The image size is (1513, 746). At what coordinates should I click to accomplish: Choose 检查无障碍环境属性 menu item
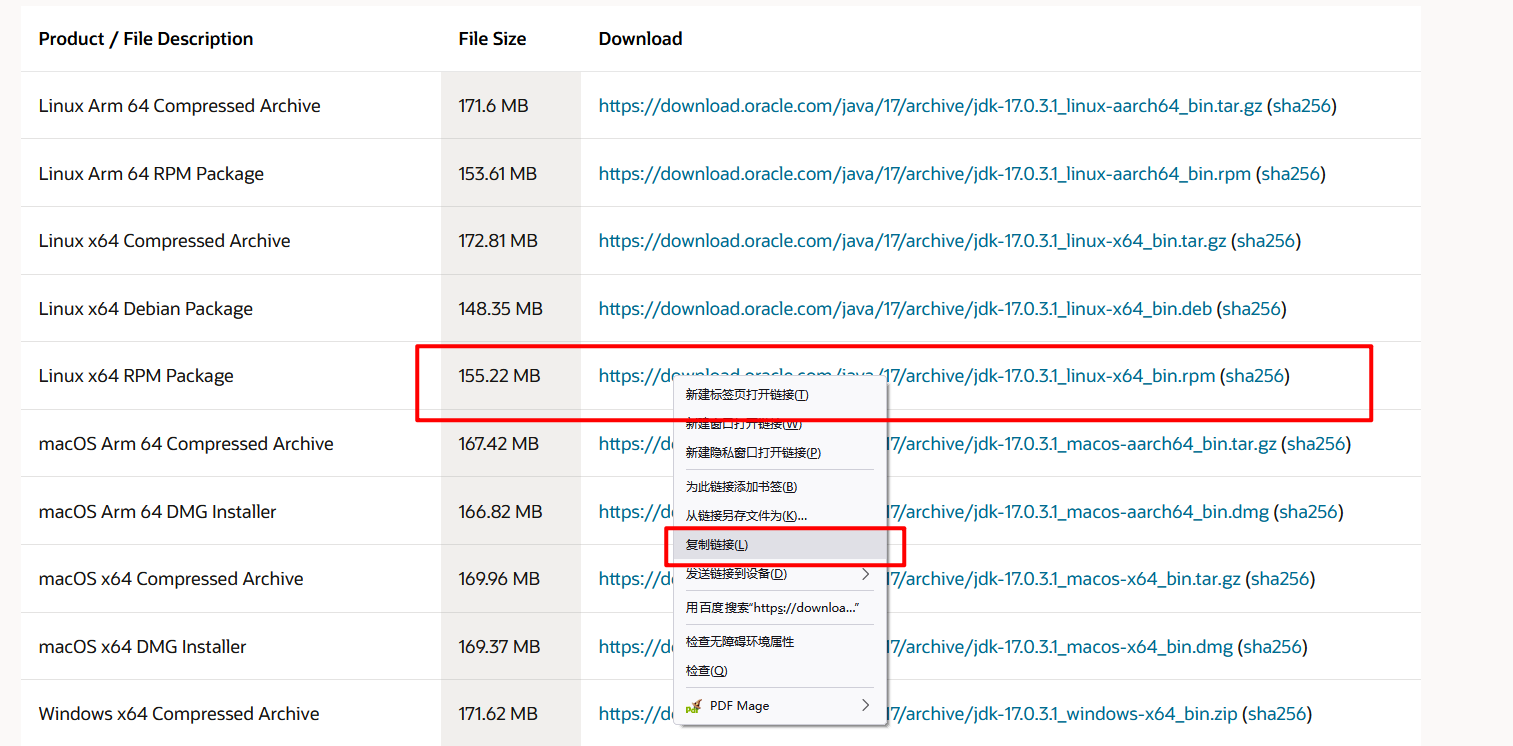(739, 642)
